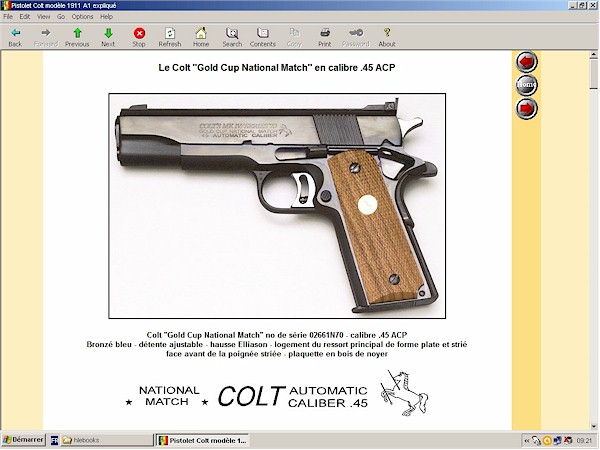Click the Démarrer start button
600x450 pixels.
point(23,440)
